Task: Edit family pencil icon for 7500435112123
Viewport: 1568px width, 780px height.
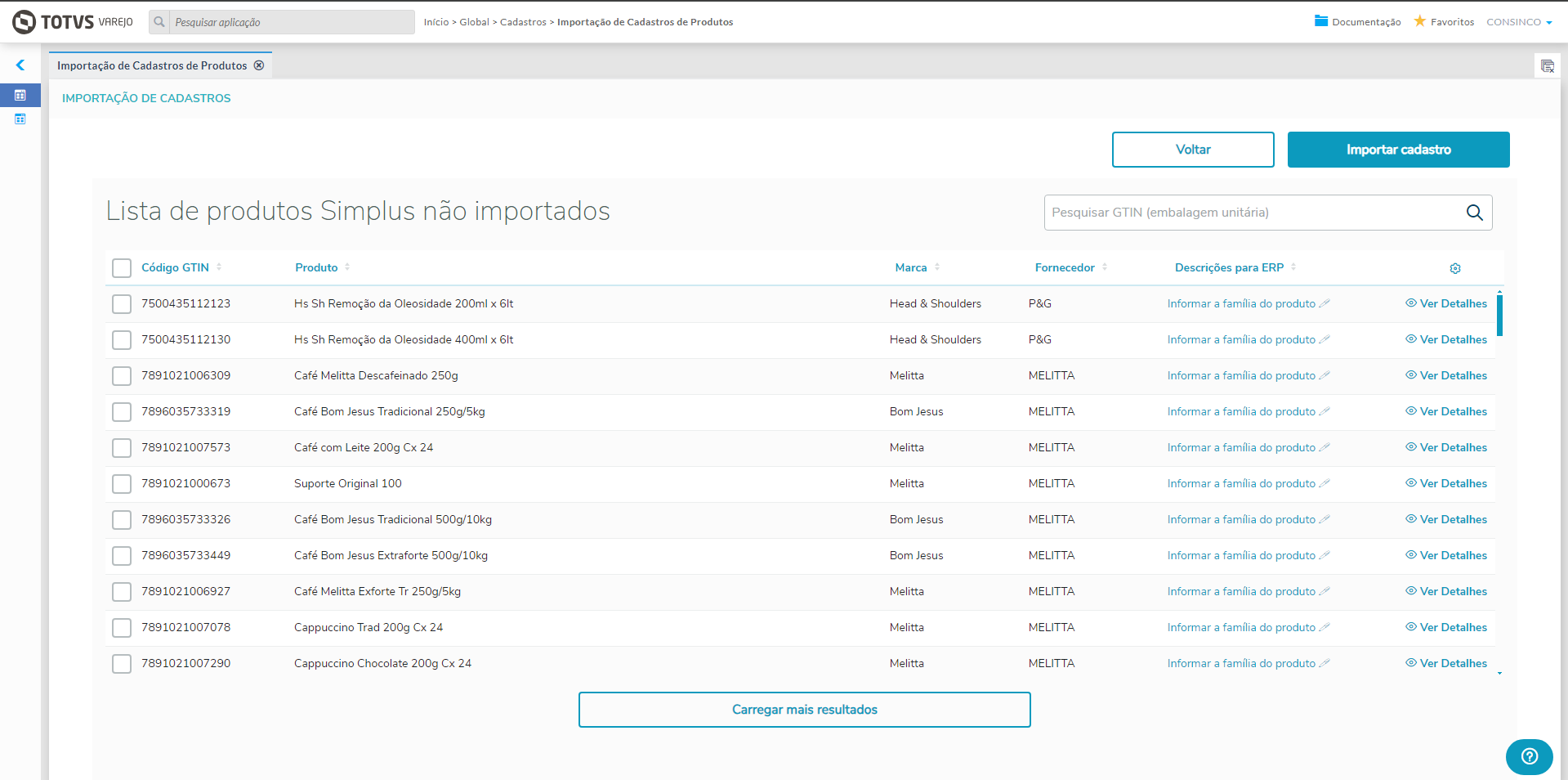Action: (x=1325, y=303)
